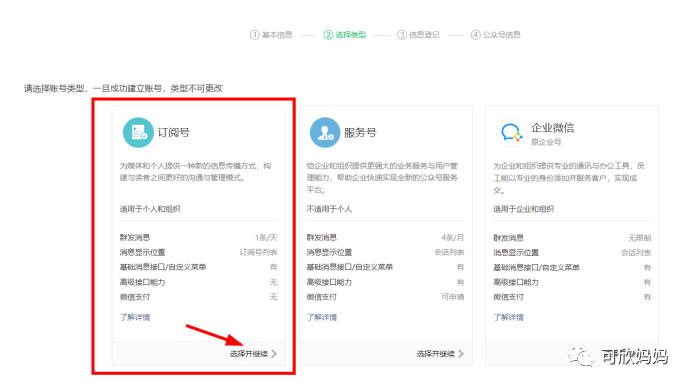Open 了解详情 link under 服务号

(x=322, y=317)
